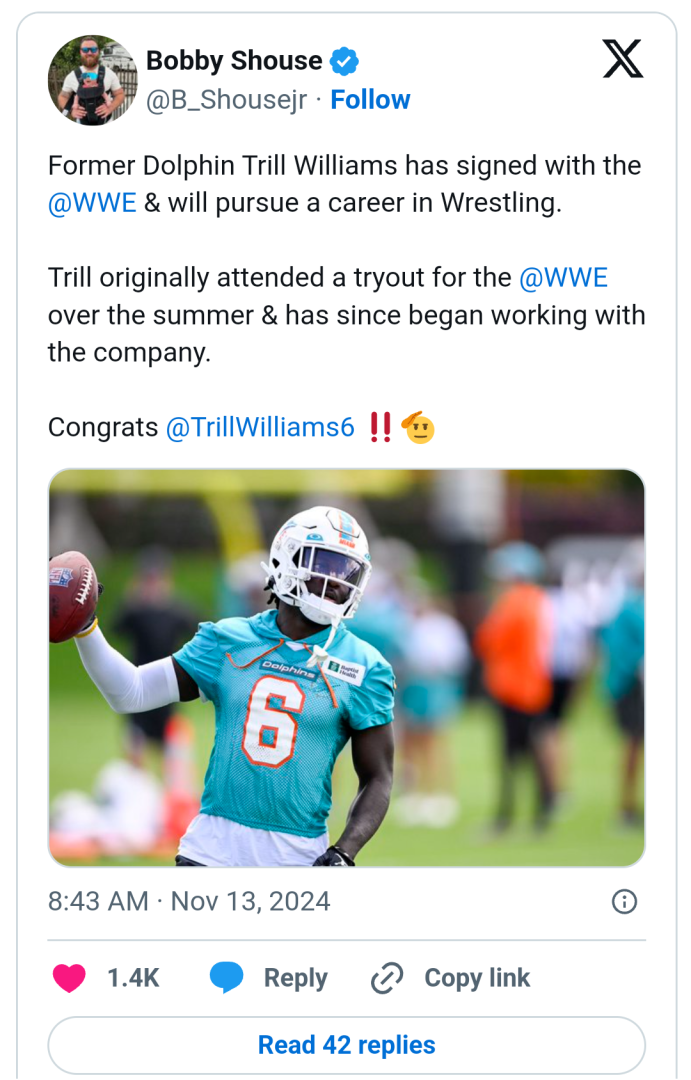The width and height of the screenshot is (691, 1080).
Task: Click the copy link chain icon
Action: [x=386, y=978]
